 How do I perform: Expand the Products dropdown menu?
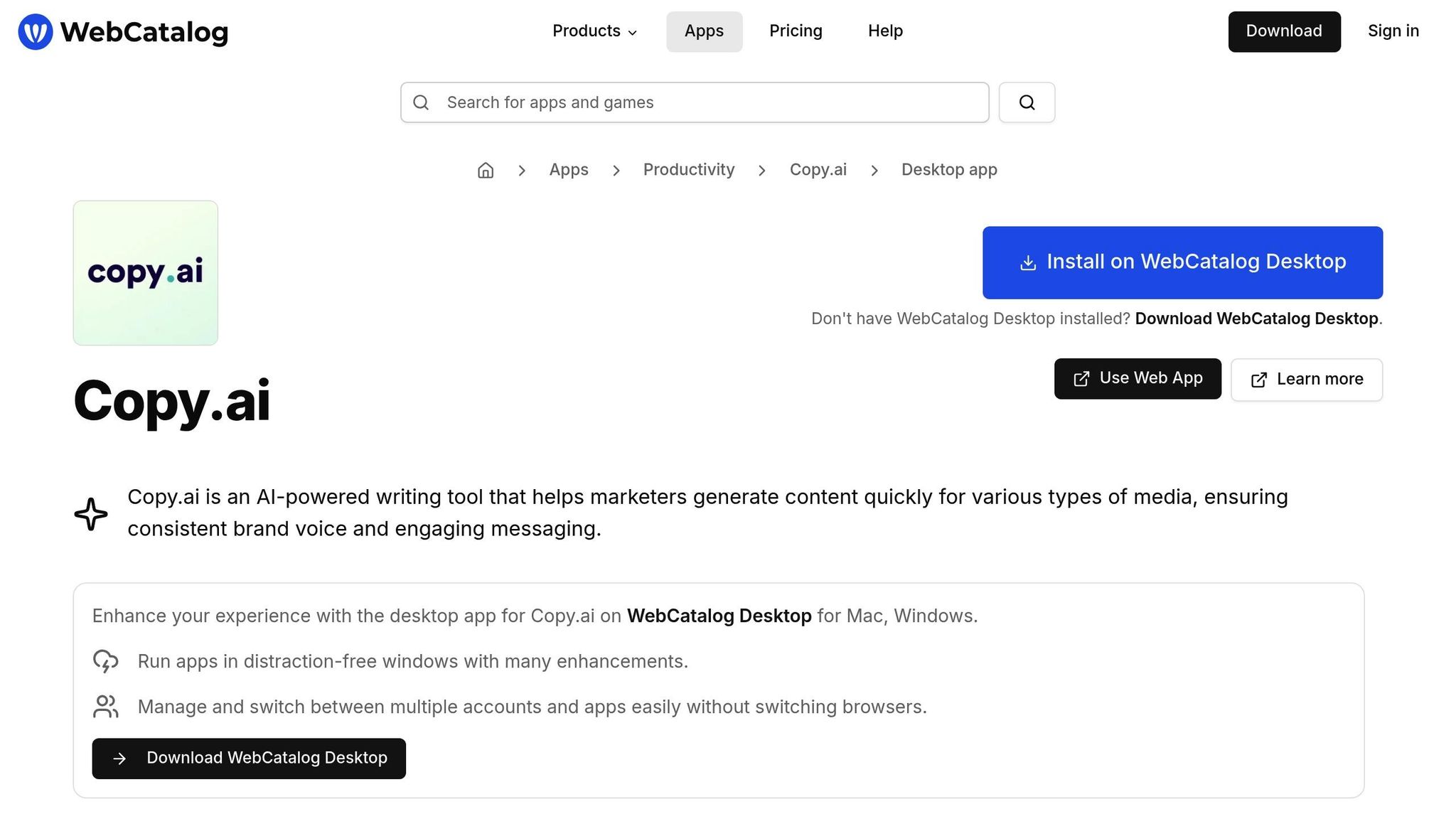pyautogui.click(x=594, y=31)
